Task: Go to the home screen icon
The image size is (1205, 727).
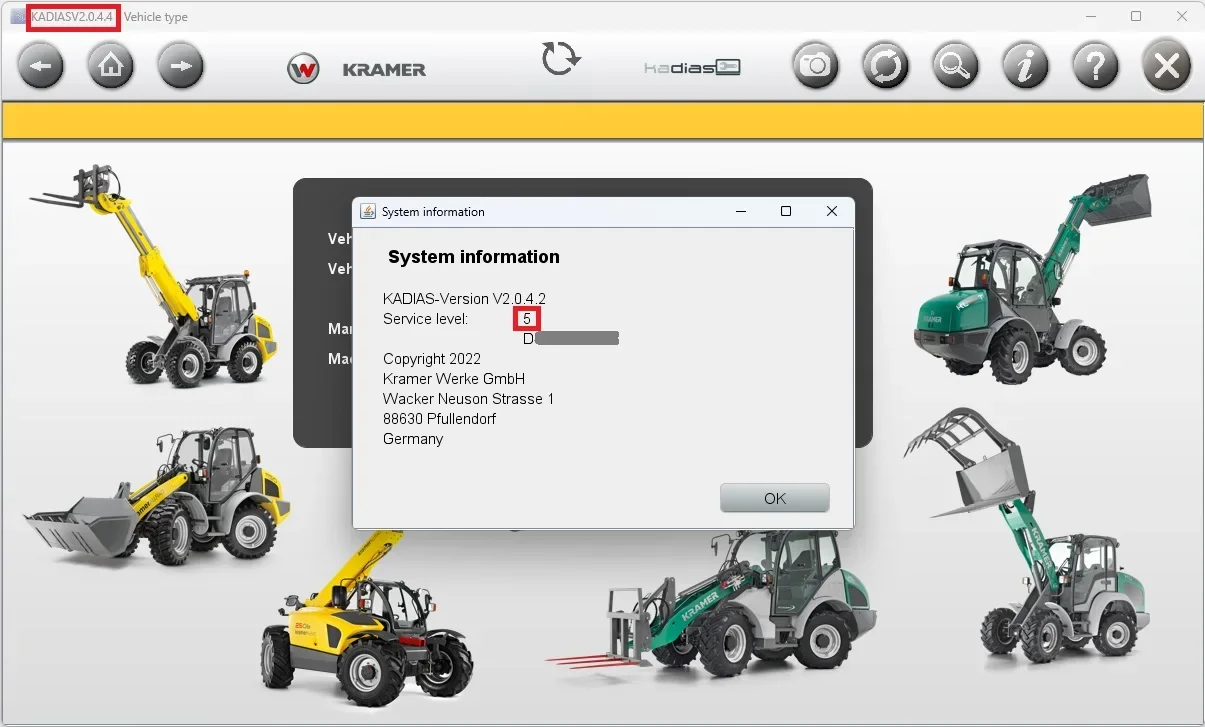Action: point(110,64)
